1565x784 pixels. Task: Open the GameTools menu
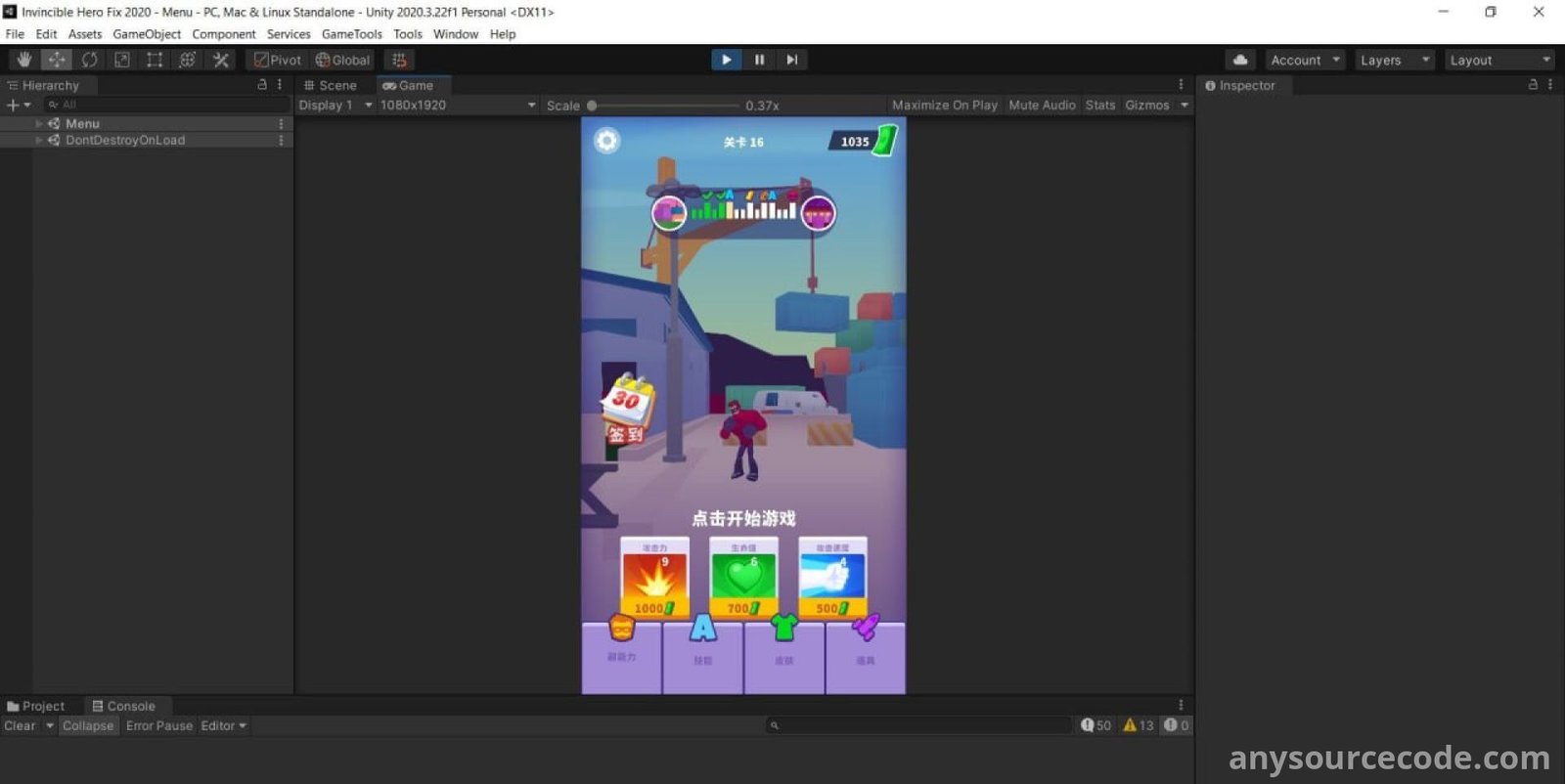(351, 34)
